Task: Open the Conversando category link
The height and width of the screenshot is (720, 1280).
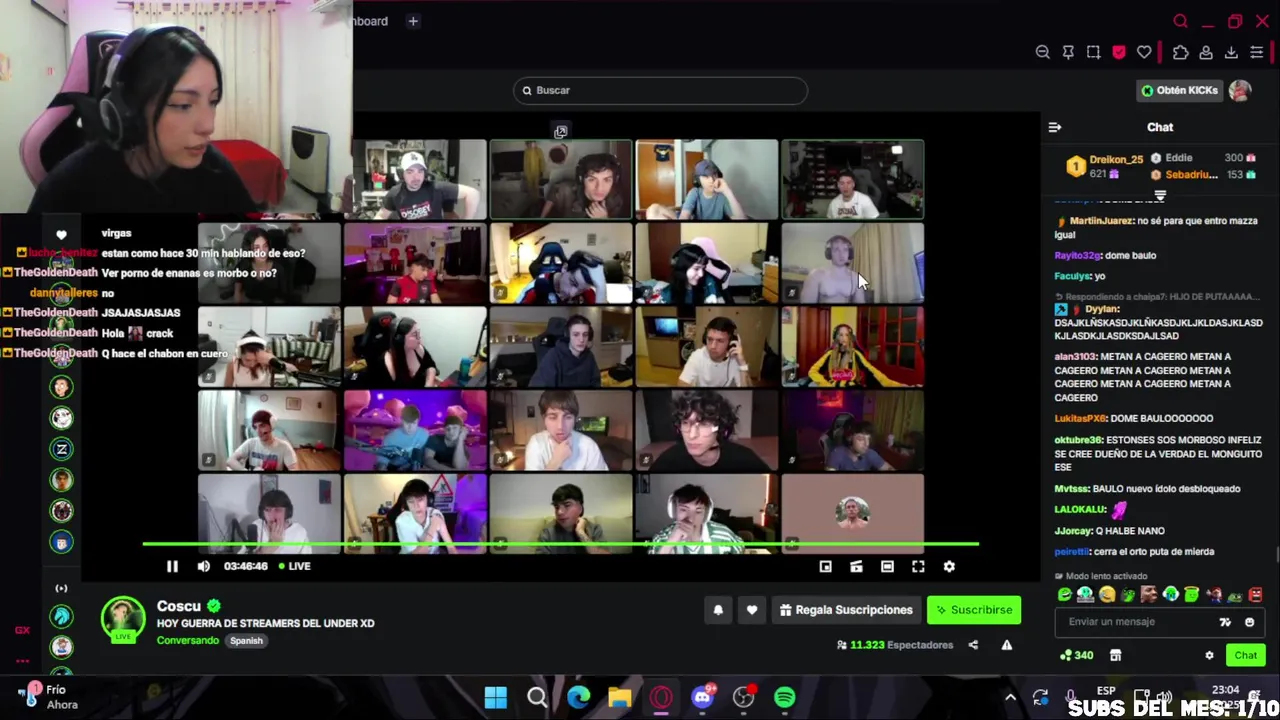Action: pos(187,640)
